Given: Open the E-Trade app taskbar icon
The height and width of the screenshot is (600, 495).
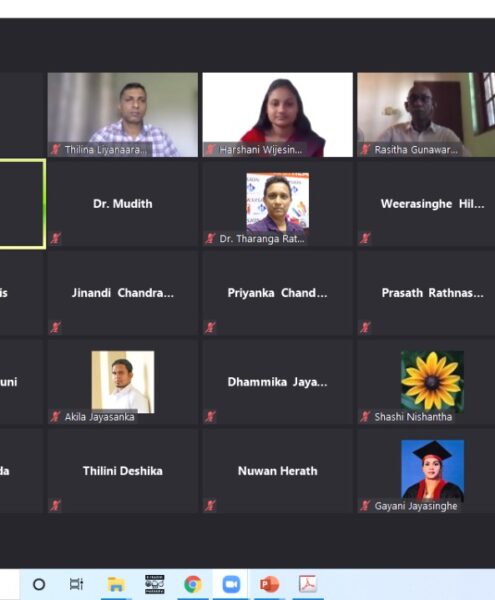Looking at the screenshot, I should [155, 584].
